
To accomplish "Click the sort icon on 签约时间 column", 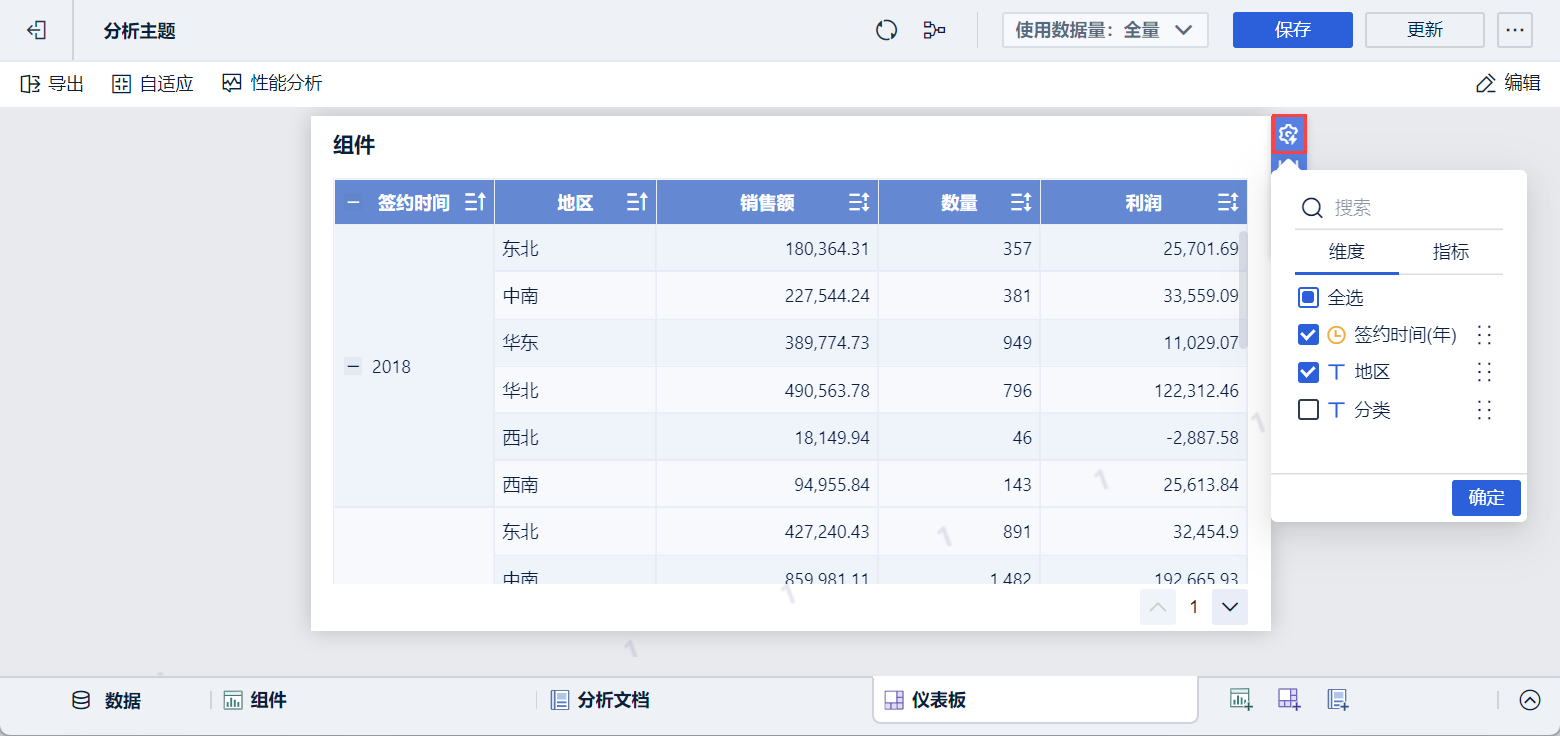I will pyautogui.click(x=475, y=203).
